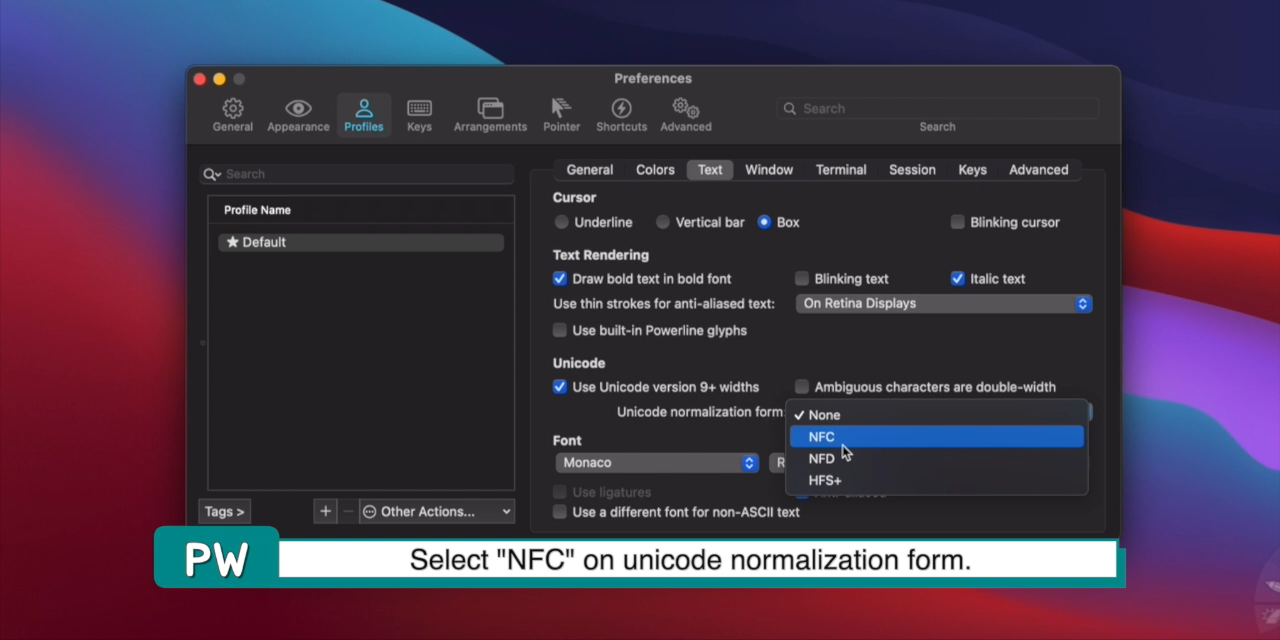Open the Arrangements windows icon

click(x=490, y=108)
